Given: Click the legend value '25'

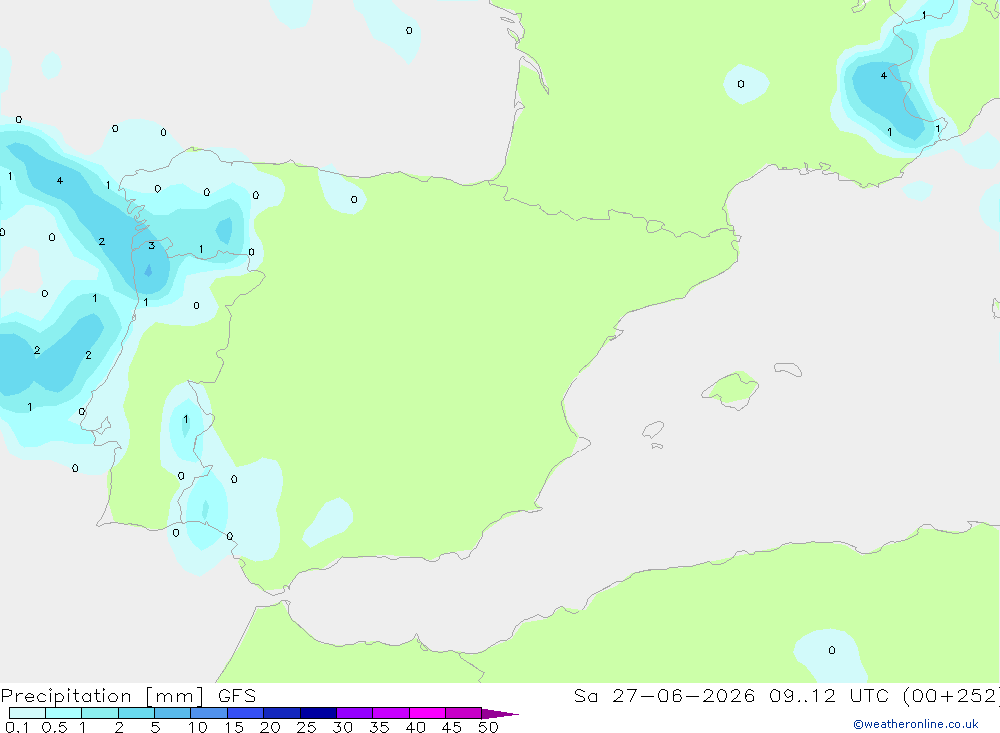Looking at the screenshot, I should pos(306,727).
